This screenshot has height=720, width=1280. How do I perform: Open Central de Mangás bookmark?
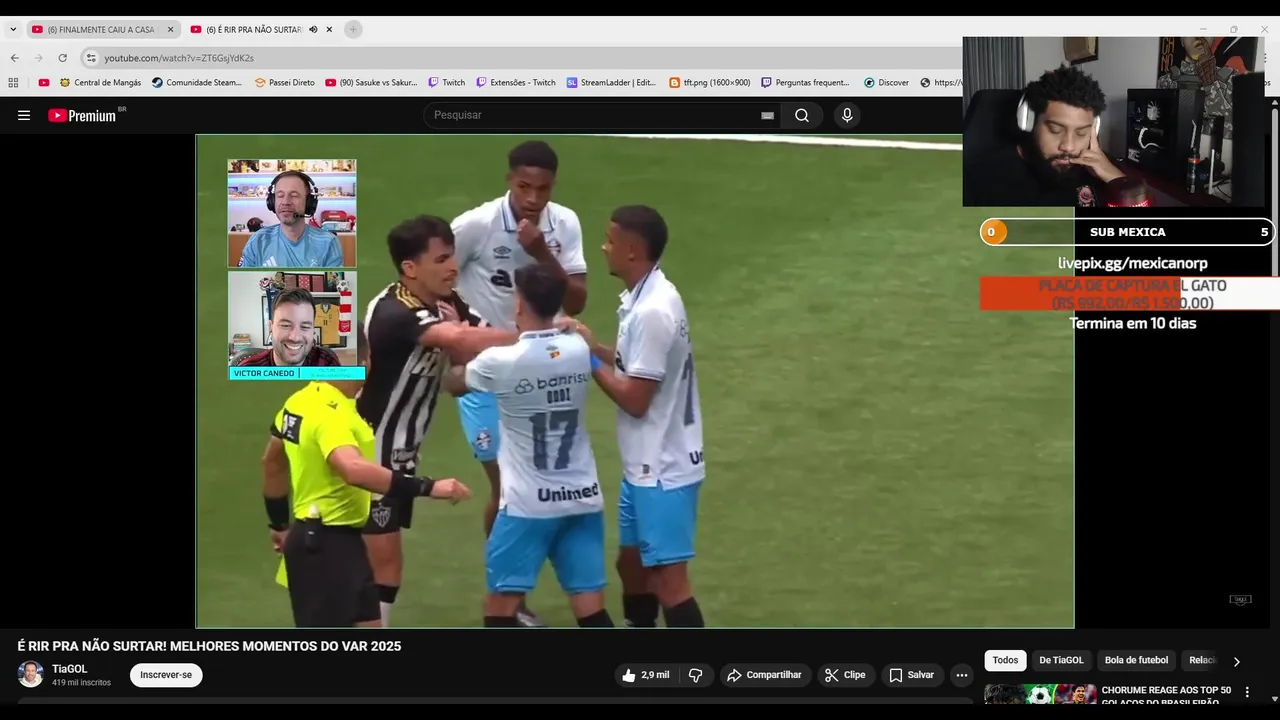[x=100, y=83]
